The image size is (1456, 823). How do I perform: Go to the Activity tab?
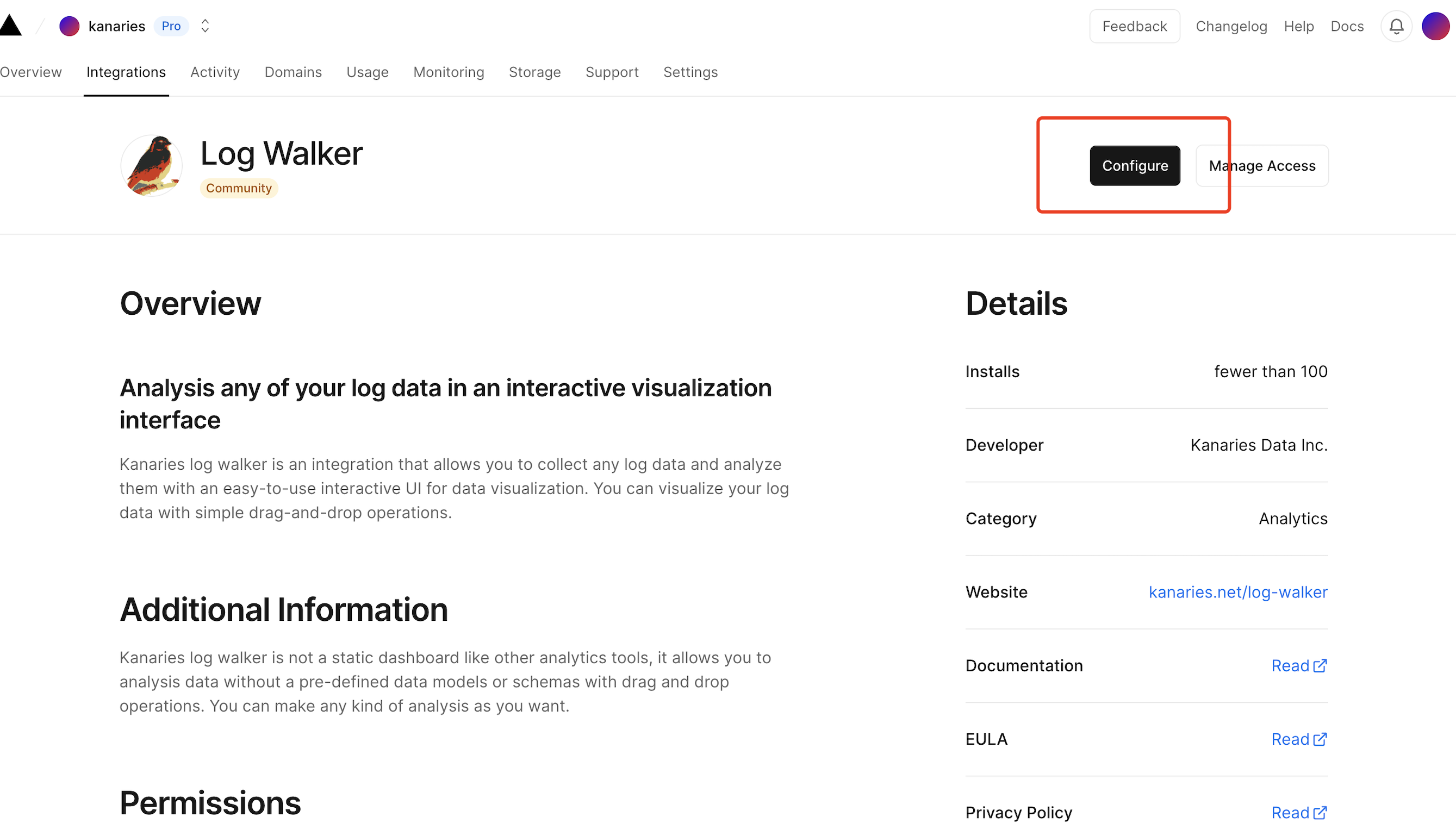pos(215,72)
